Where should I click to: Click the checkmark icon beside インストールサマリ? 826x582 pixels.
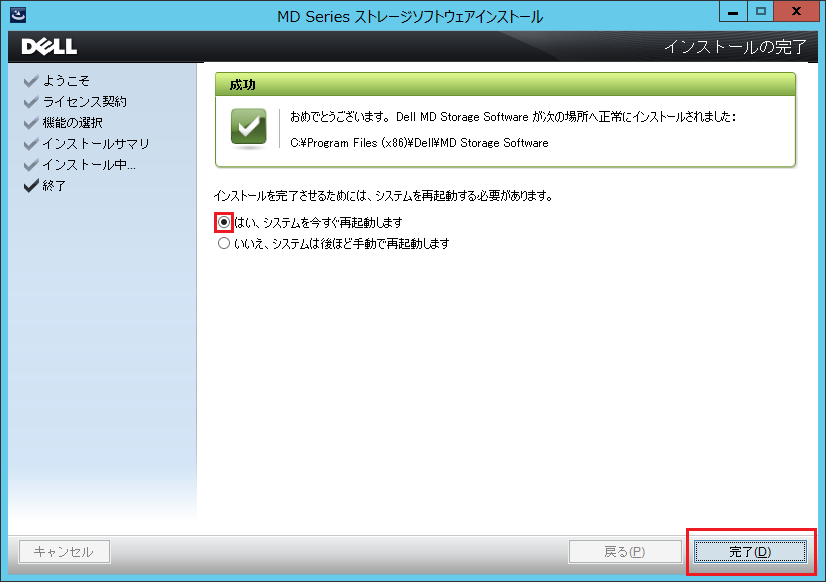coord(32,143)
